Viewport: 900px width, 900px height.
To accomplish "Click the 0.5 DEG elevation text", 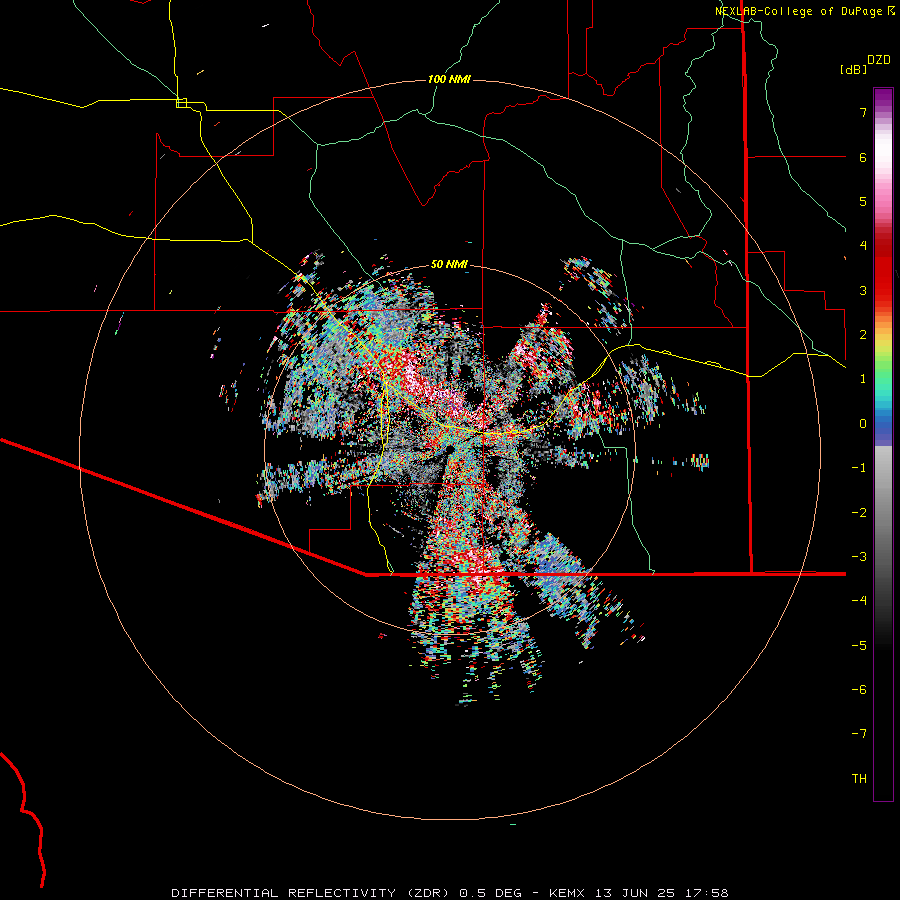I will 490,893.
